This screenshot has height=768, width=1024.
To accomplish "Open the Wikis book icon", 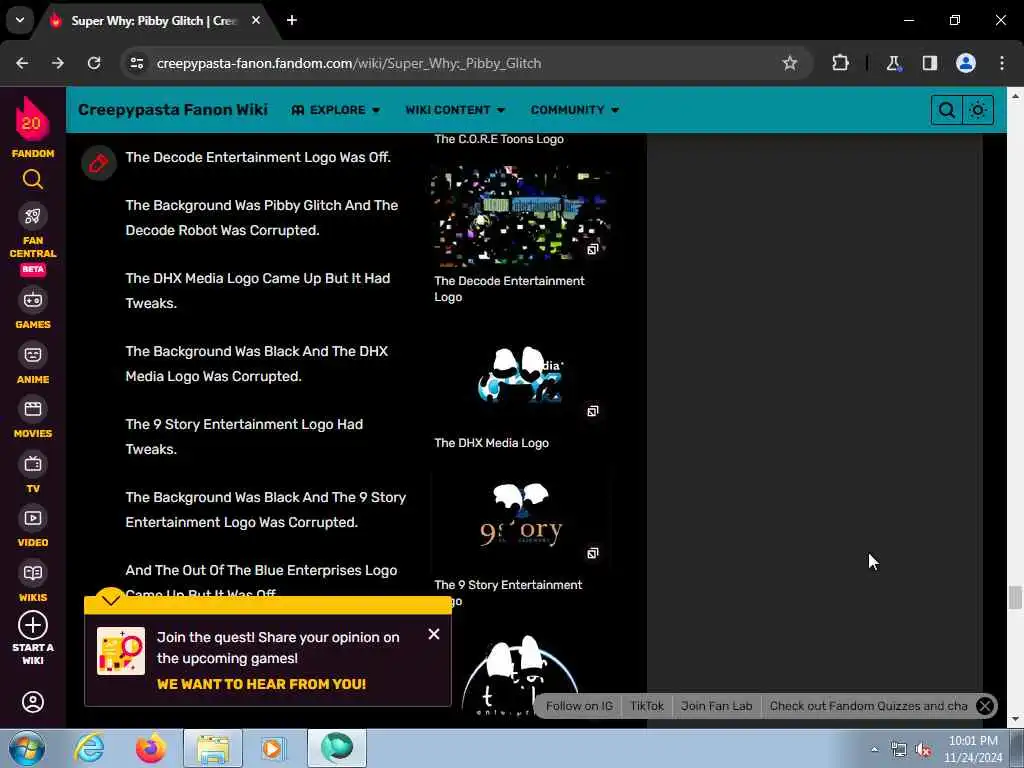I will click(33, 573).
